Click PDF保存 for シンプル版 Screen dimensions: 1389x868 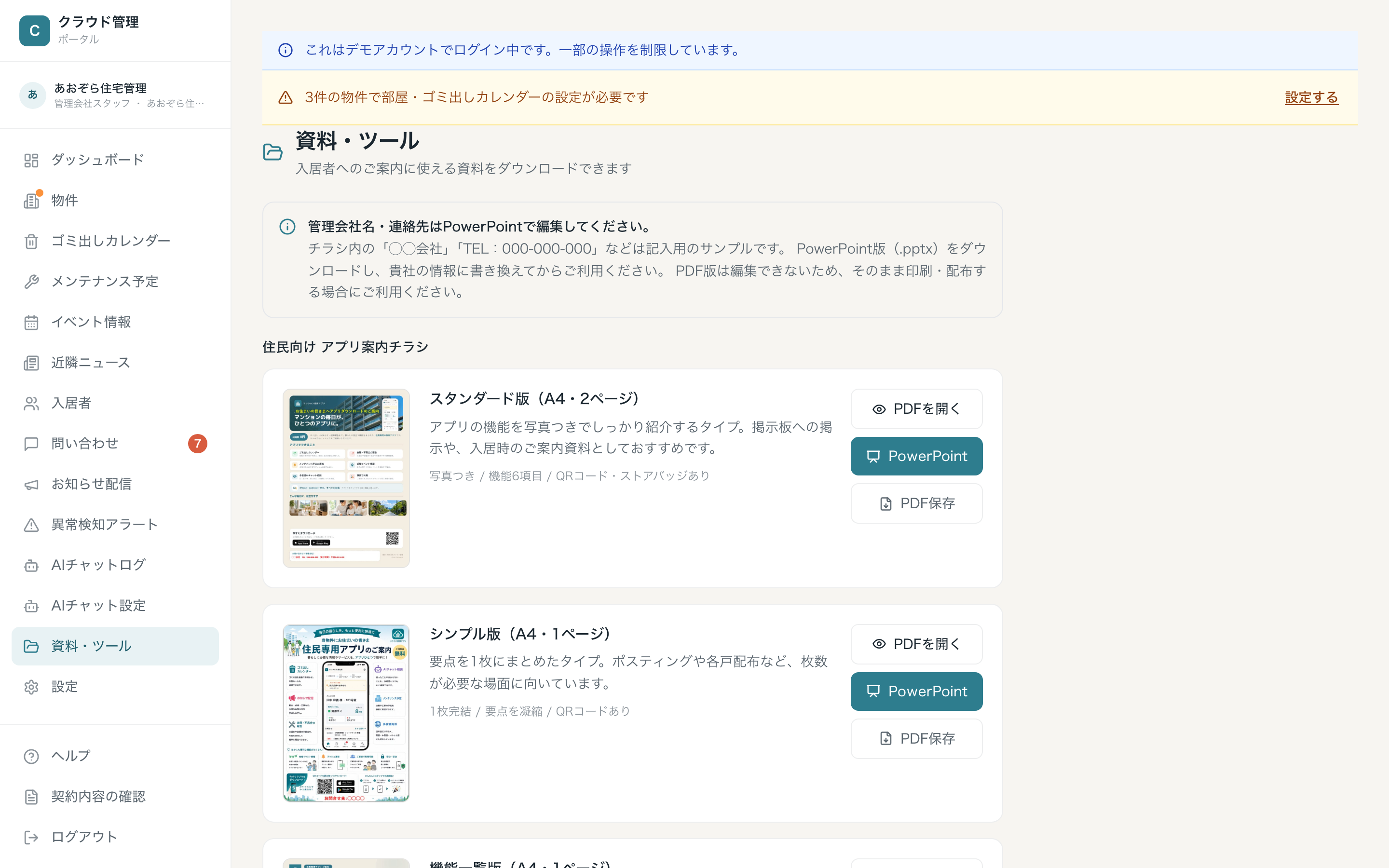tap(916, 739)
